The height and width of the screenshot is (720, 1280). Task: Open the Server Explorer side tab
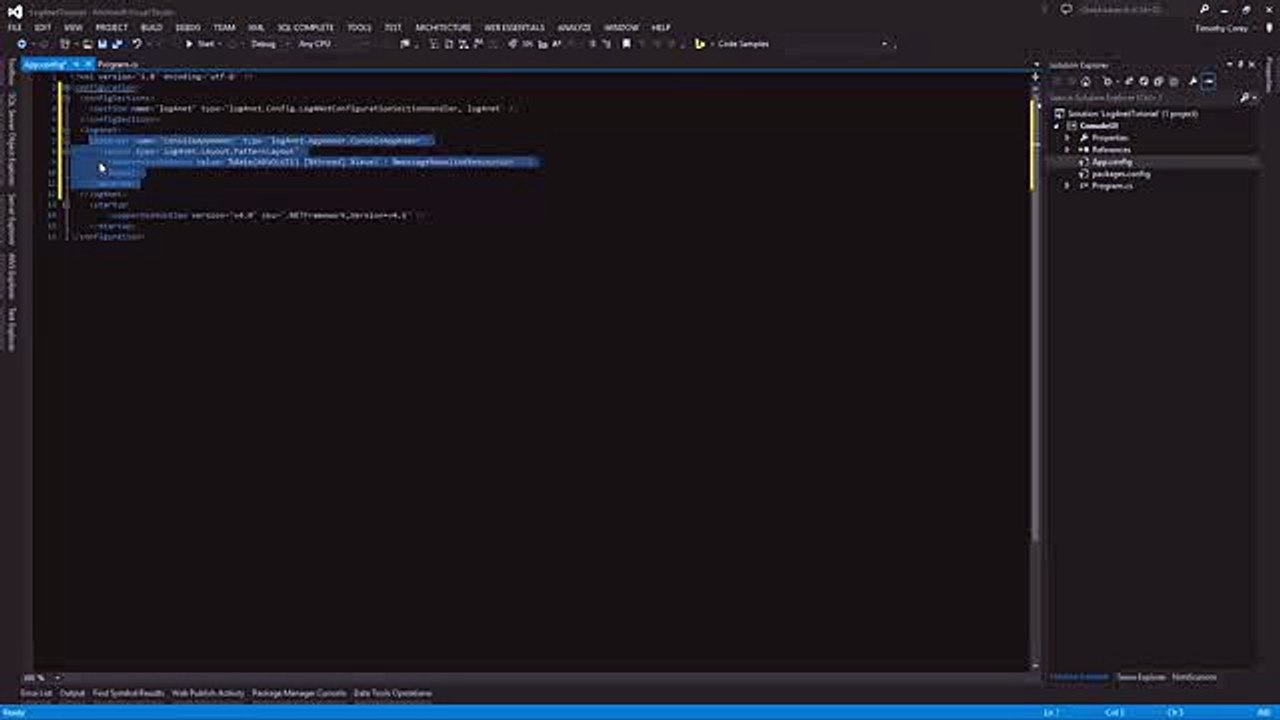[x=12, y=219]
